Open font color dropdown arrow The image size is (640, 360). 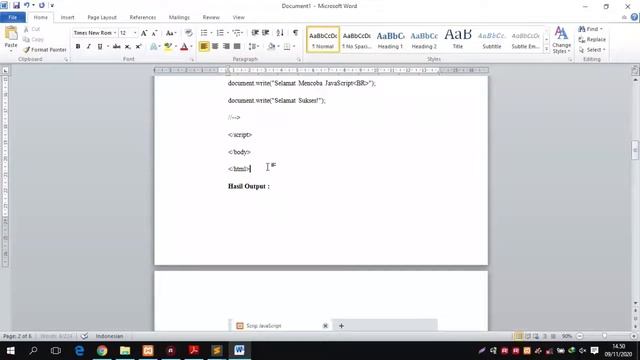[191, 47]
